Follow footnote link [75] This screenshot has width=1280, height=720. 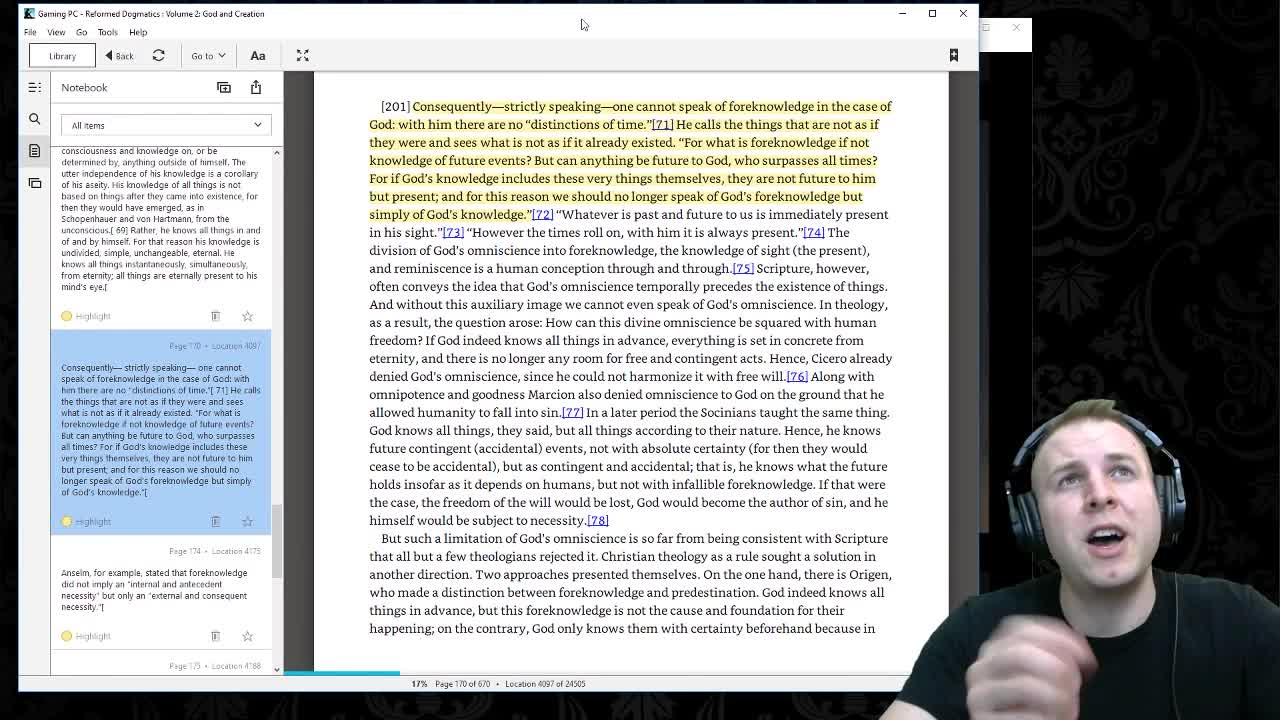click(x=742, y=268)
